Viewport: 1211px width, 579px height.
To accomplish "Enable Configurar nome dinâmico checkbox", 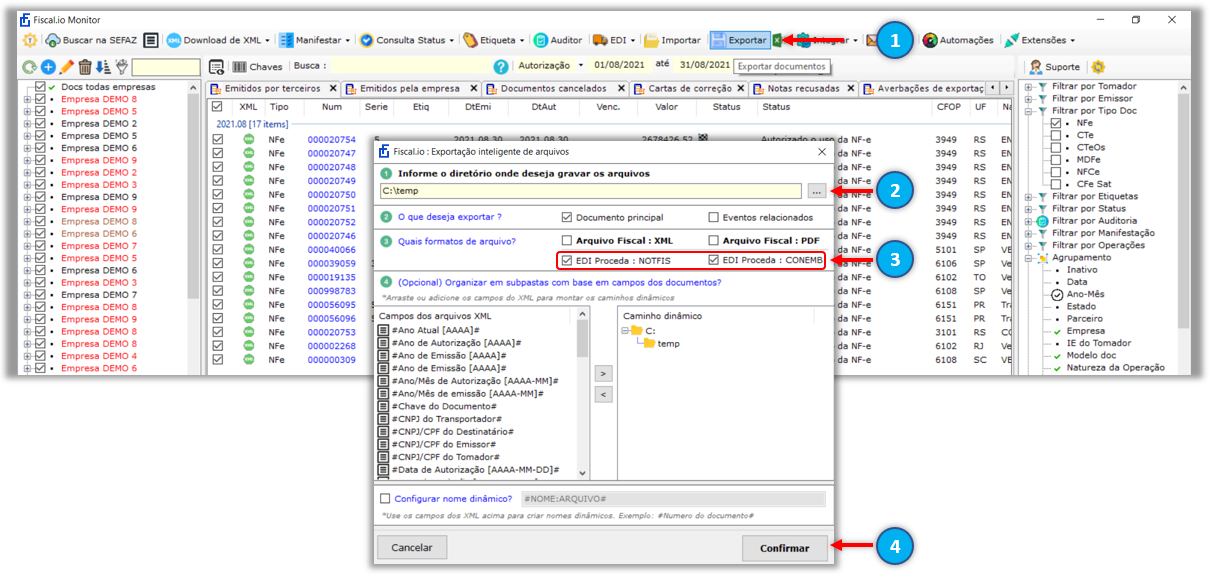I will (x=385, y=498).
